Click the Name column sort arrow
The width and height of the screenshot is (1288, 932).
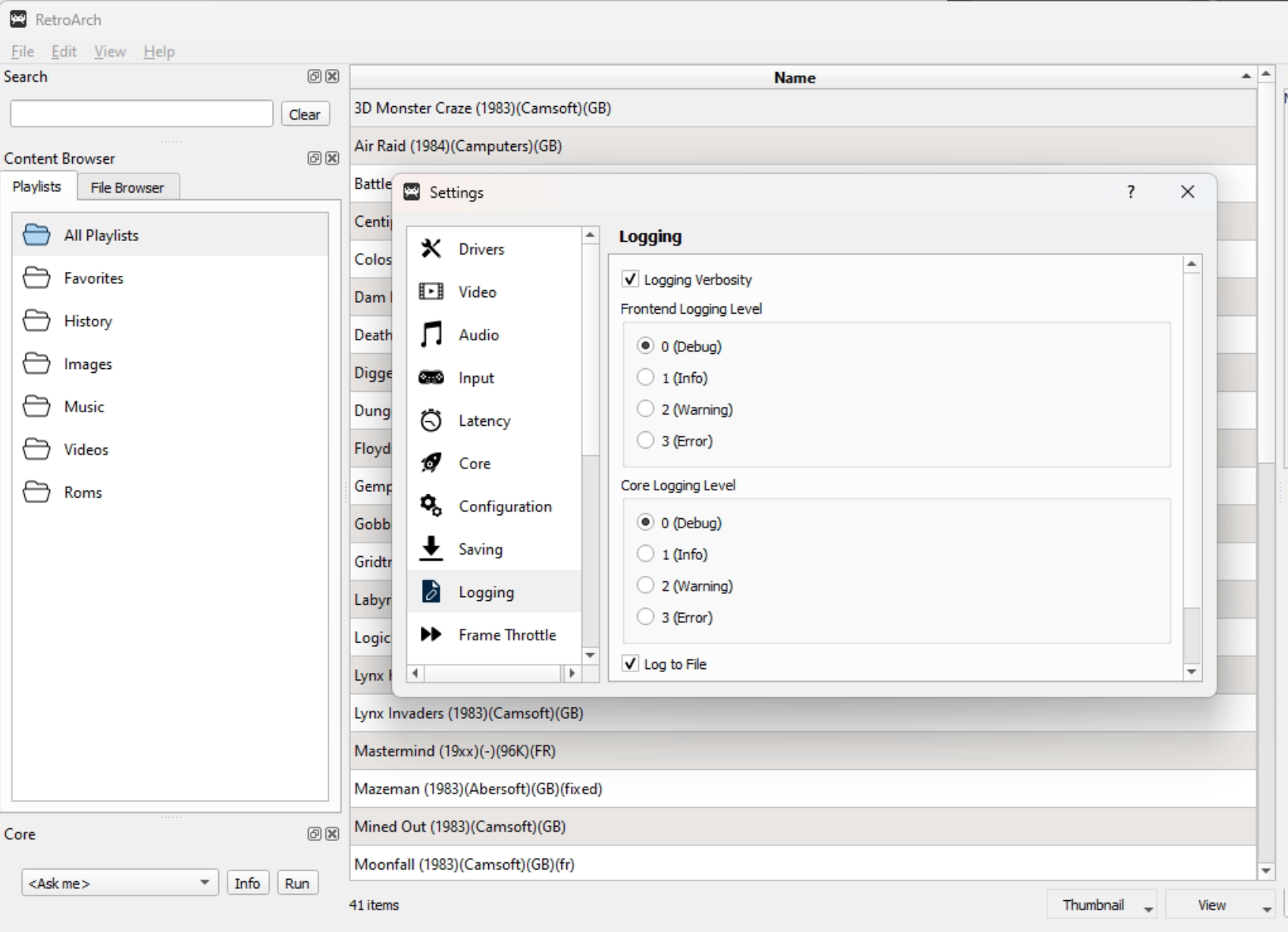point(1246,77)
